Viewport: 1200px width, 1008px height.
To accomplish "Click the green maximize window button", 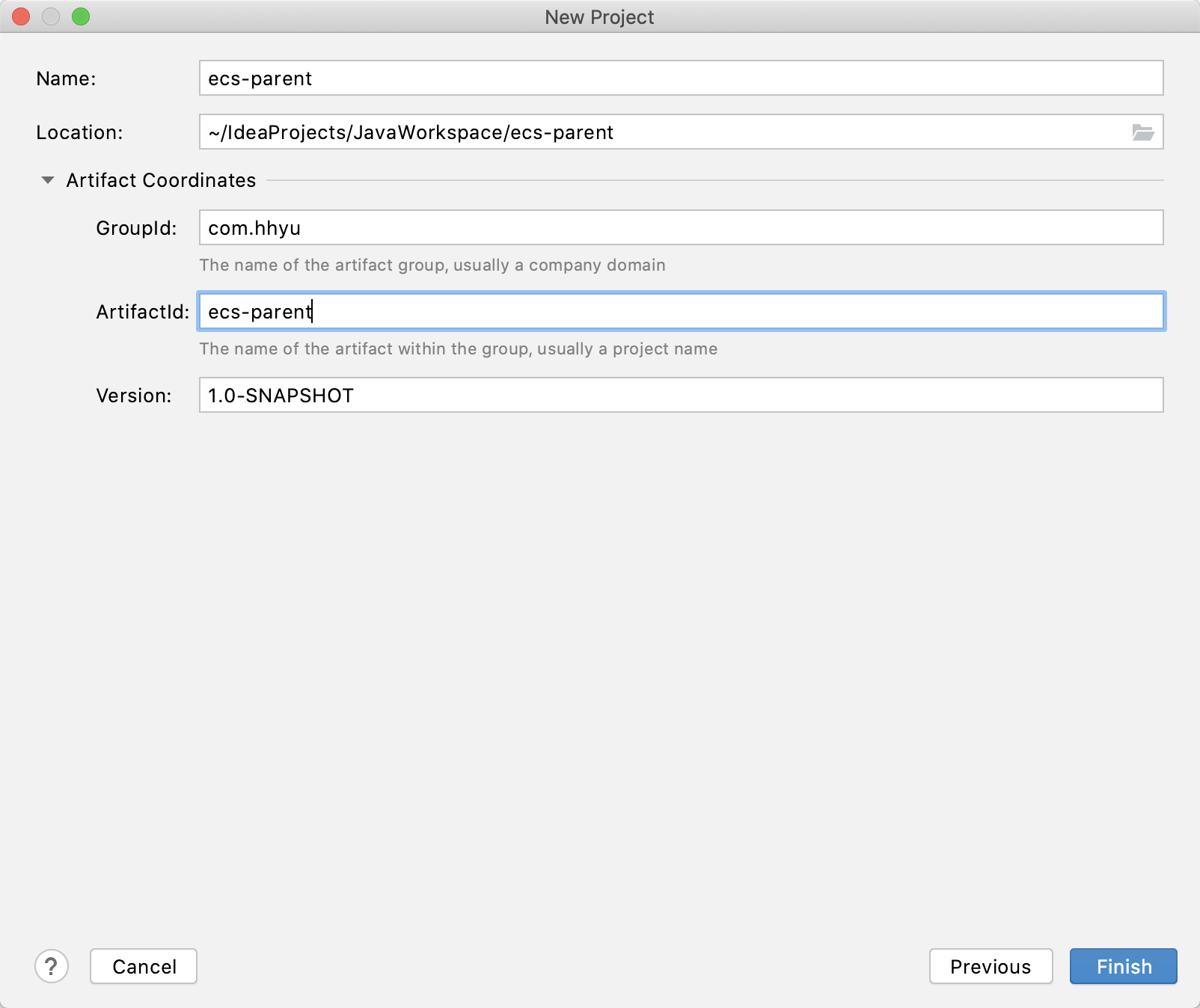I will click(81, 16).
